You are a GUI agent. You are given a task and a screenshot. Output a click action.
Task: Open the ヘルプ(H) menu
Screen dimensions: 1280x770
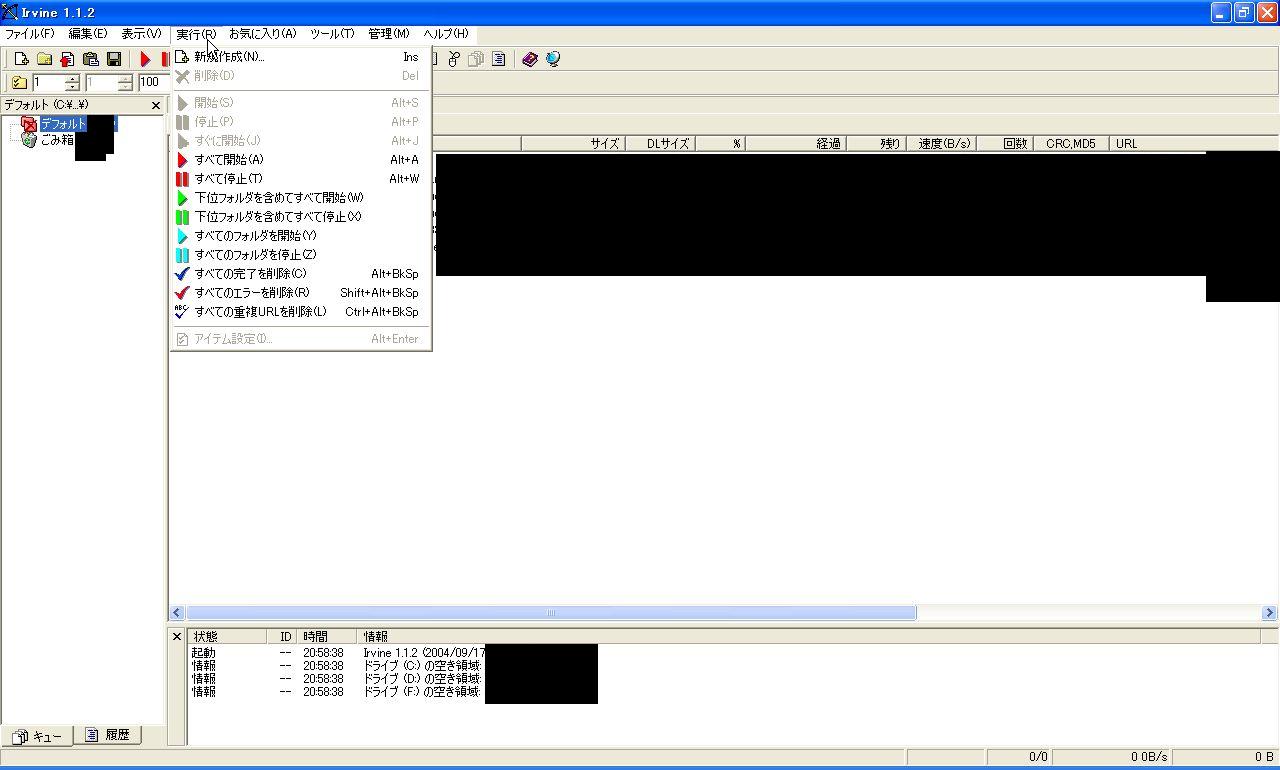pyautogui.click(x=446, y=34)
